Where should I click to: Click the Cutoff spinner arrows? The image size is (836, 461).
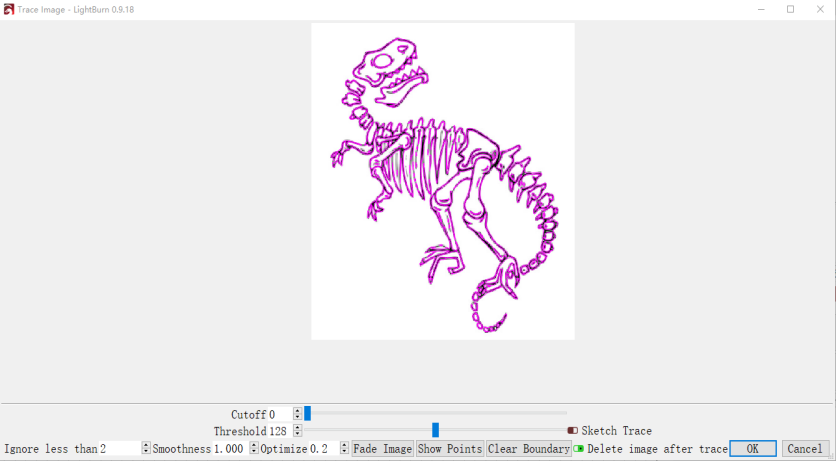[x=298, y=414]
